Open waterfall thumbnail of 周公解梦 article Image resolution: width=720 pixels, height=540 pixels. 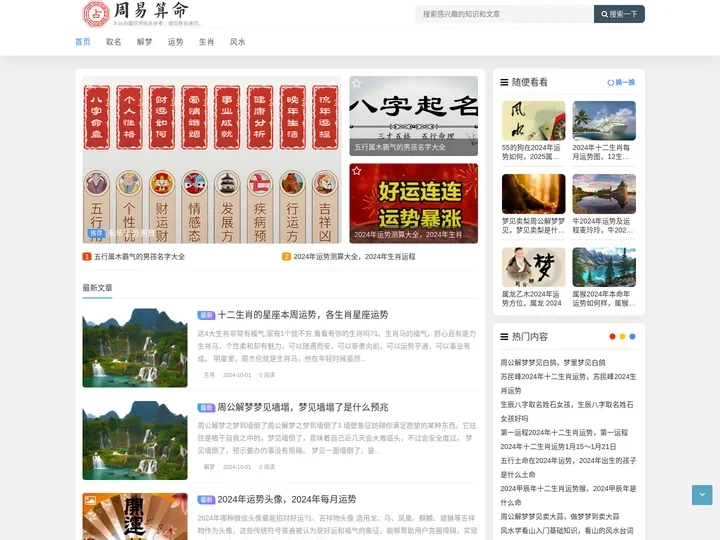pos(135,440)
